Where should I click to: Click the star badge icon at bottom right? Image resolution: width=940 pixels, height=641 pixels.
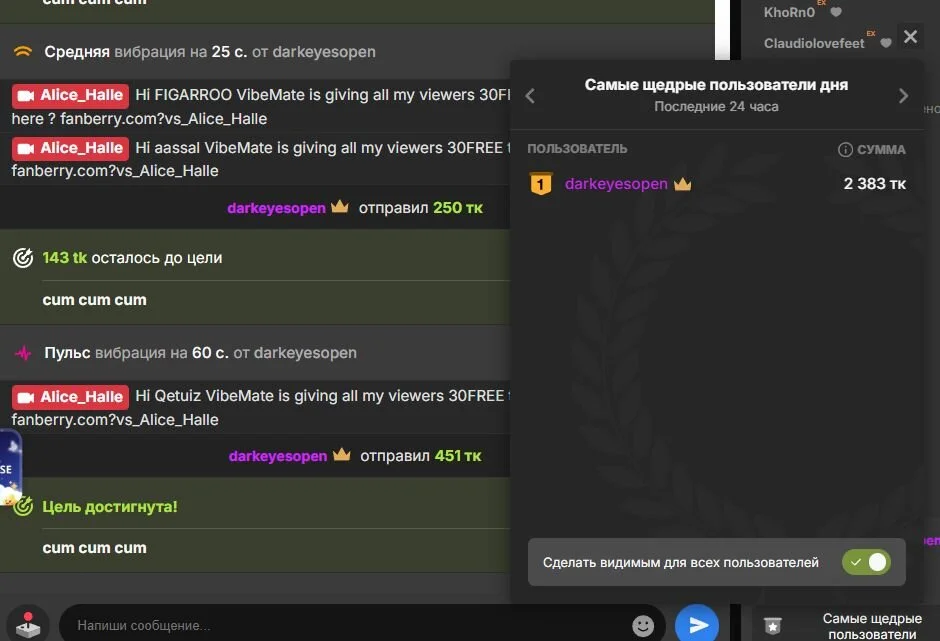(772, 626)
